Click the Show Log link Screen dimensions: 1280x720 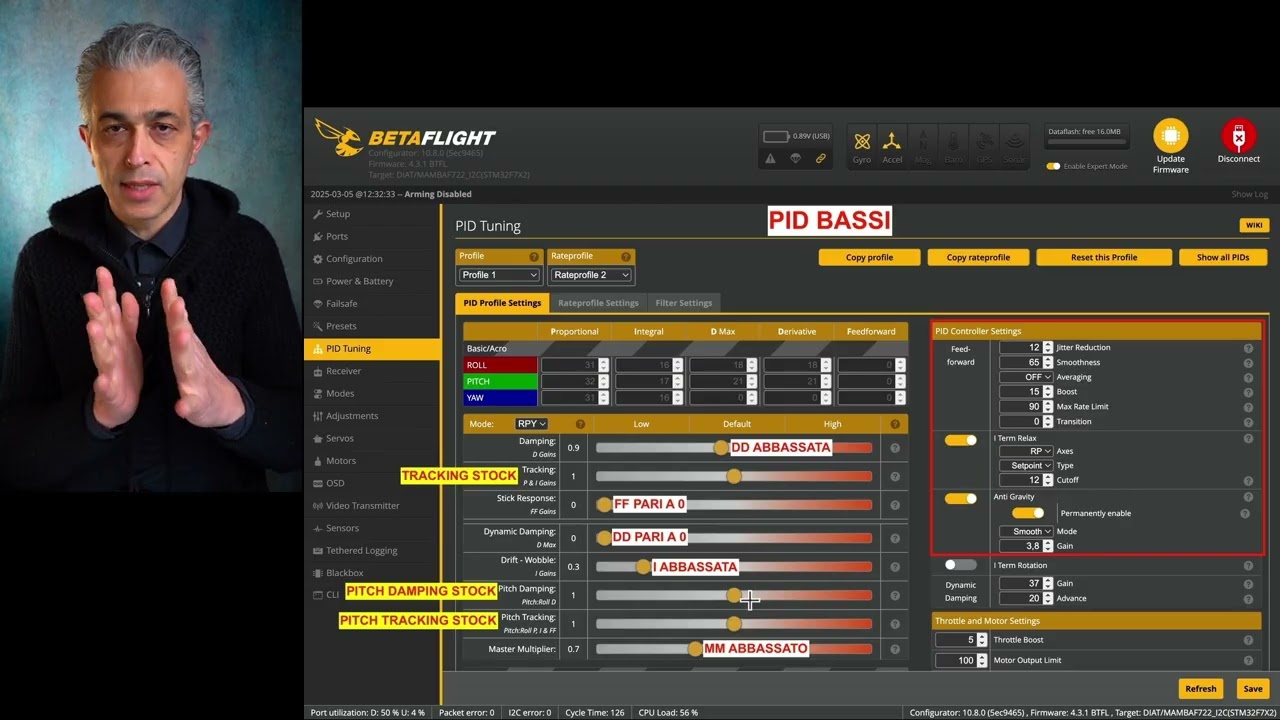[1249, 194]
